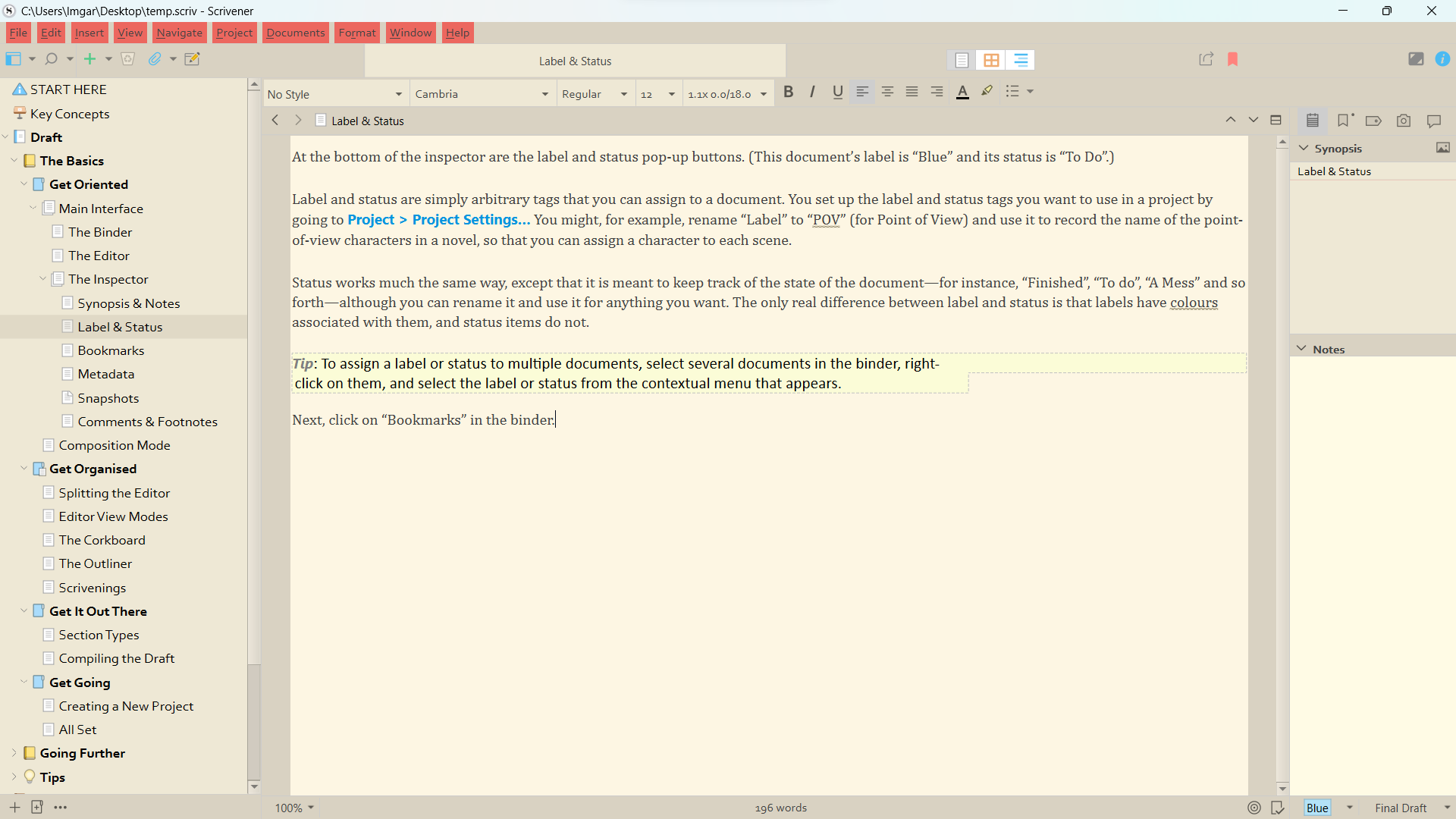Image resolution: width=1456 pixels, height=819 pixels.
Task: Switch editor to corkboard view mode
Action: tap(992, 60)
